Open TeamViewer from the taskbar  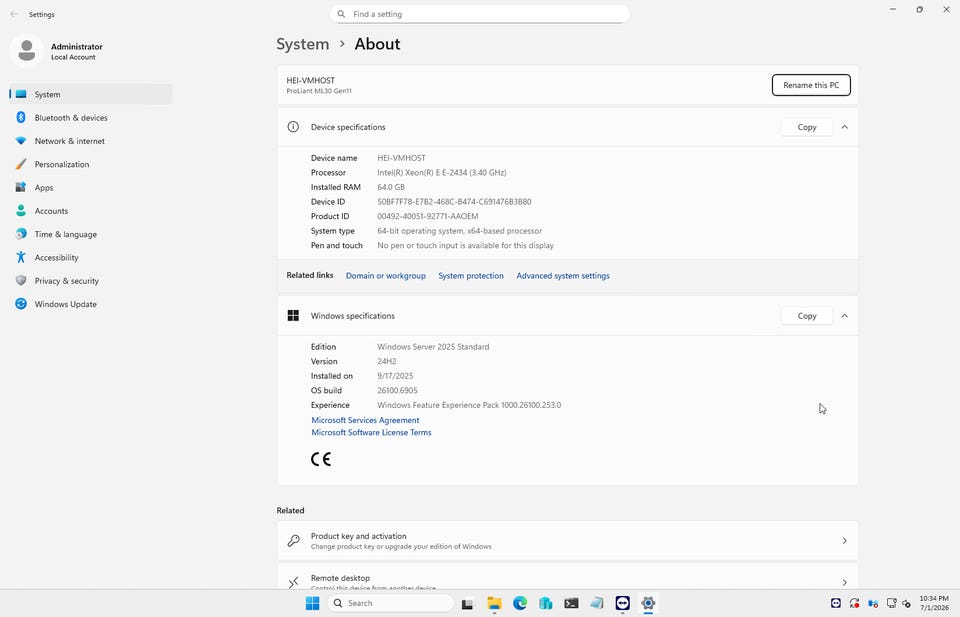click(623, 604)
